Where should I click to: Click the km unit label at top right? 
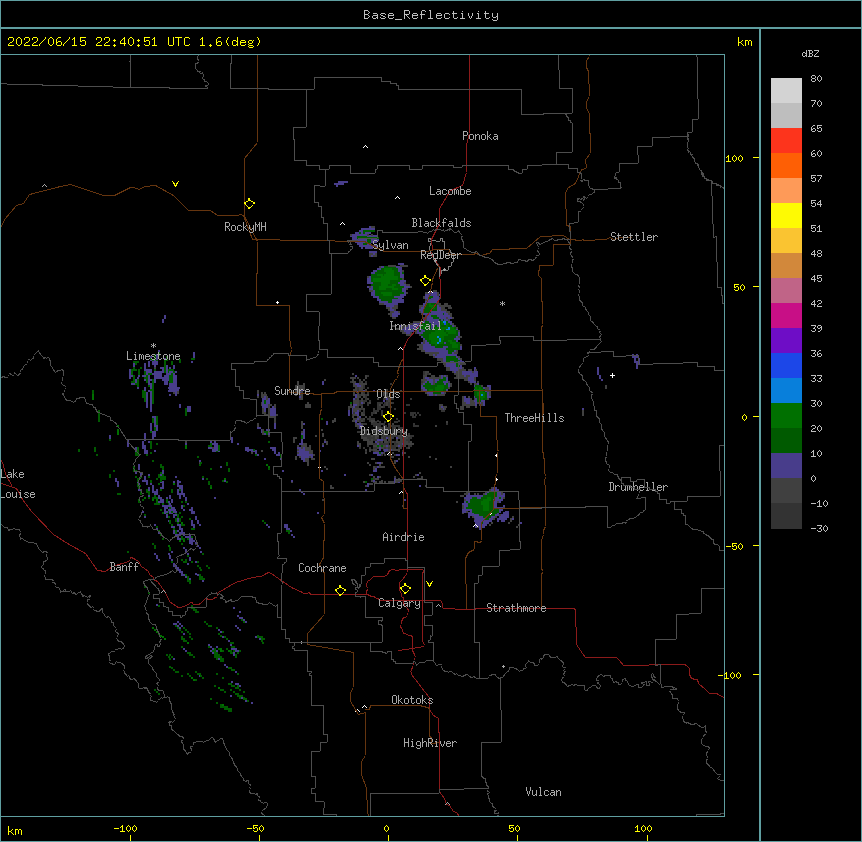click(x=744, y=42)
